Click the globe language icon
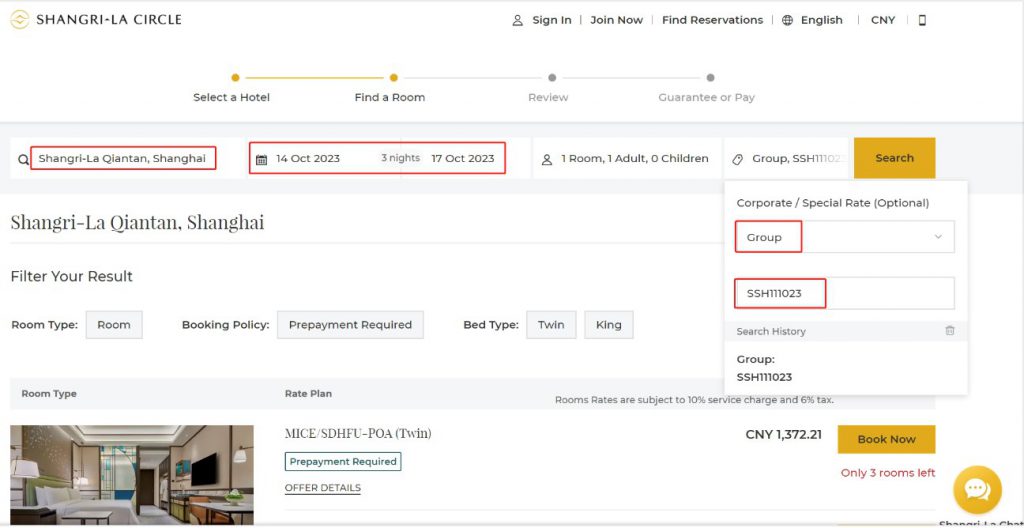1024x528 pixels. click(788, 20)
